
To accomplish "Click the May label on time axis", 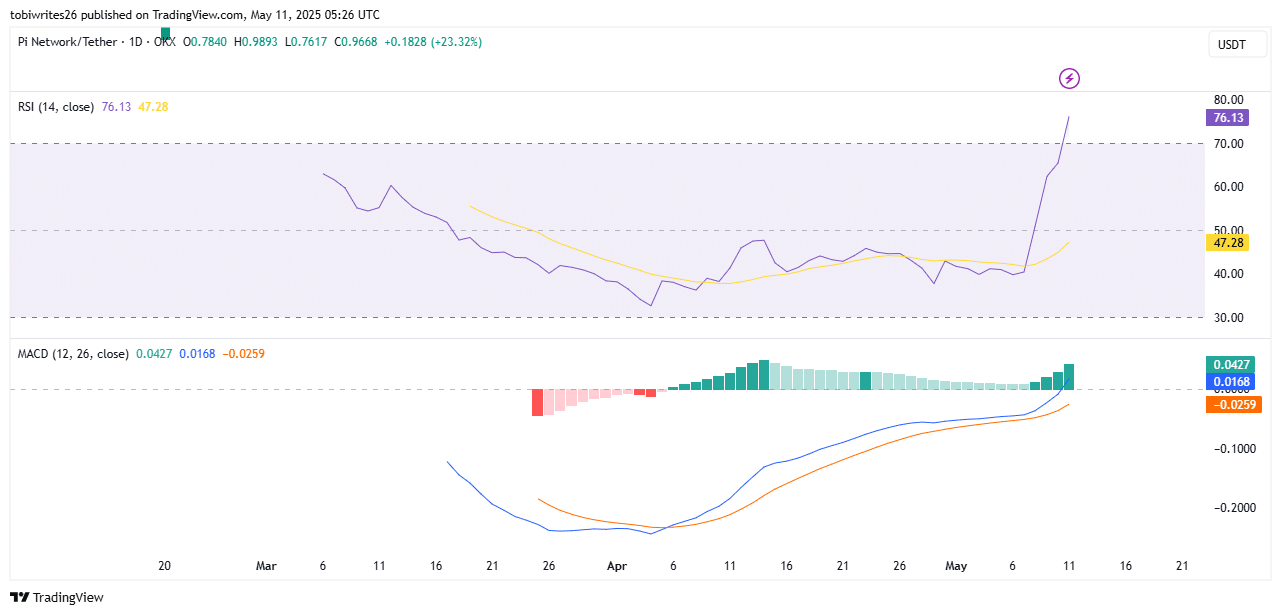I will 956,566.
